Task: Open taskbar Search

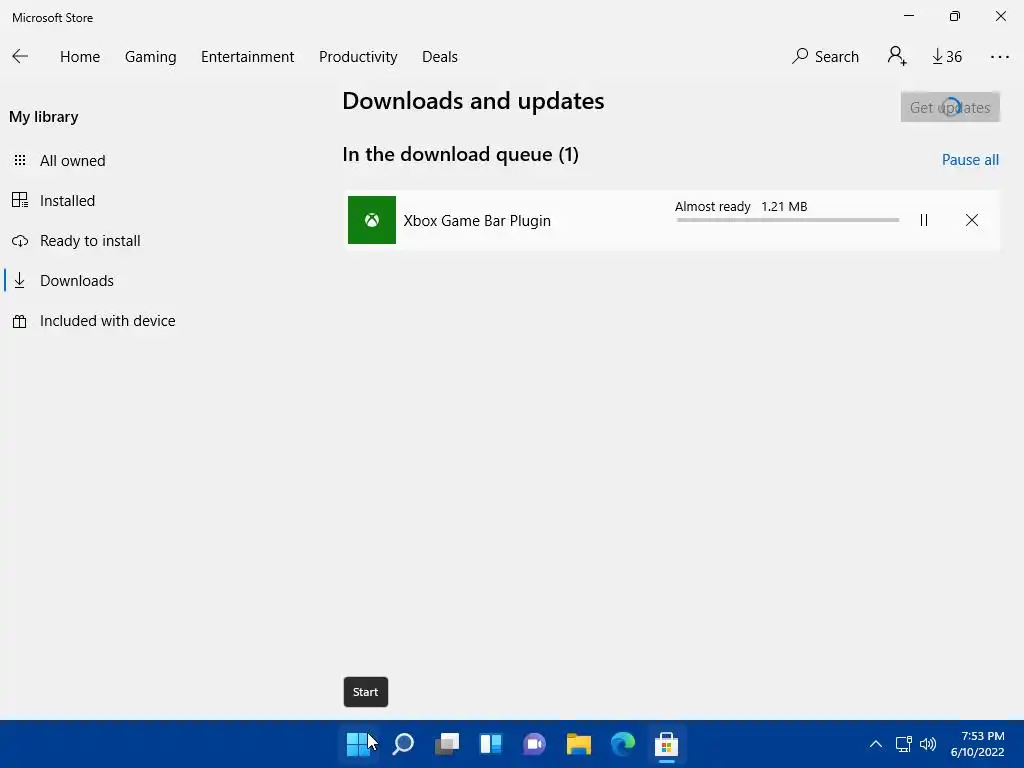Action: pyautogui.click(x=403, y=744)
